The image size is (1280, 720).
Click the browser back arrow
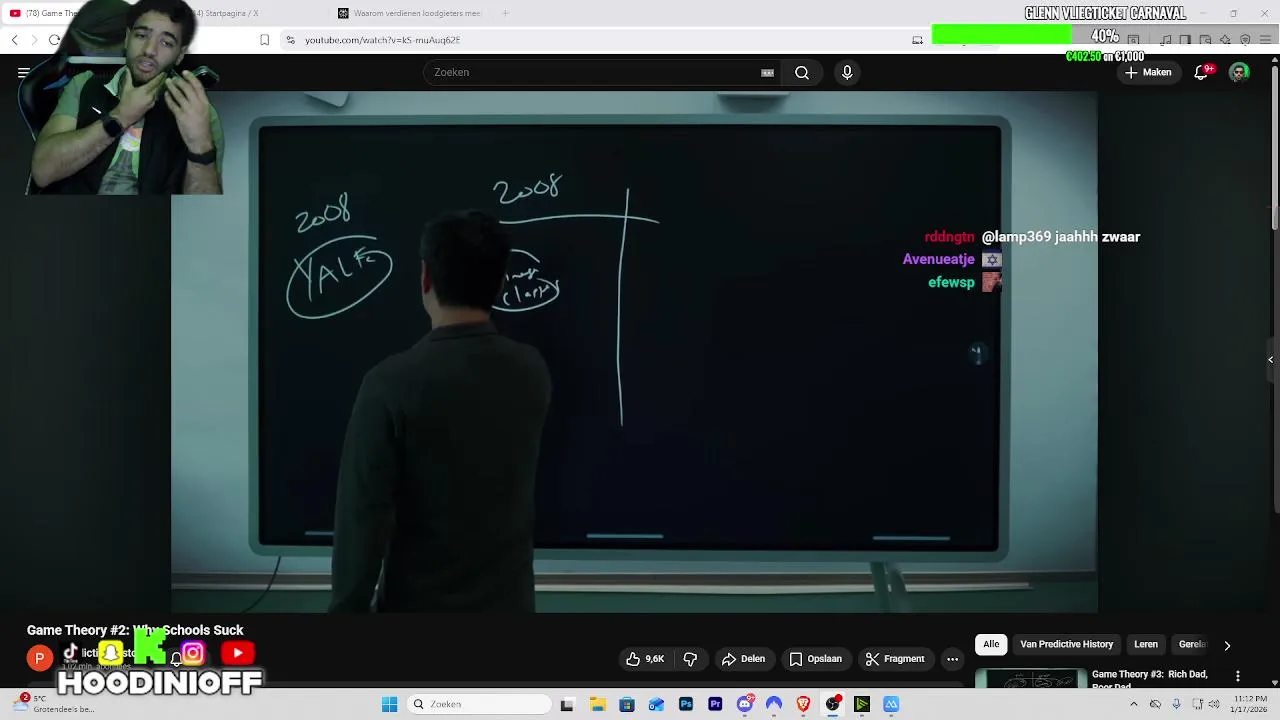[x=15, y=40]
